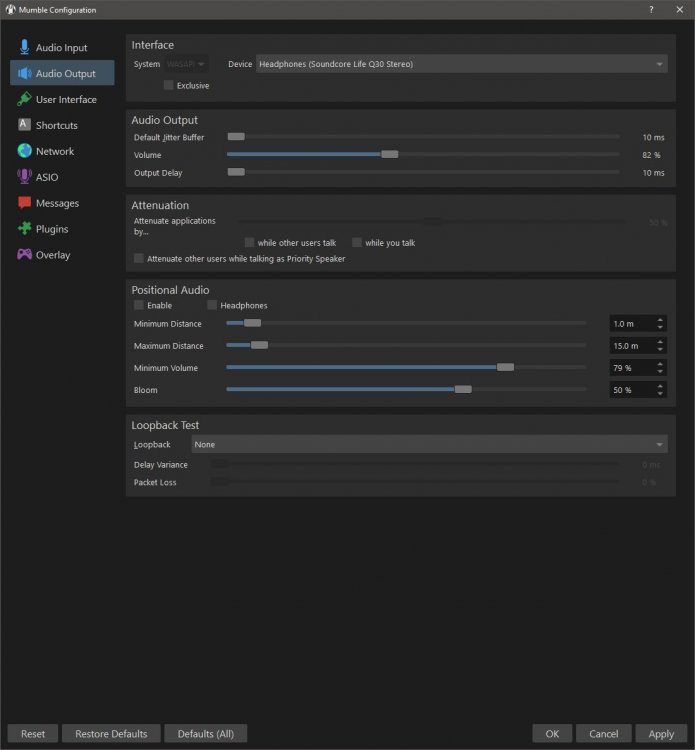Click the Audio Input microphone icon
Viewport: 695px width, 750px height.
[x=24, y=47]
